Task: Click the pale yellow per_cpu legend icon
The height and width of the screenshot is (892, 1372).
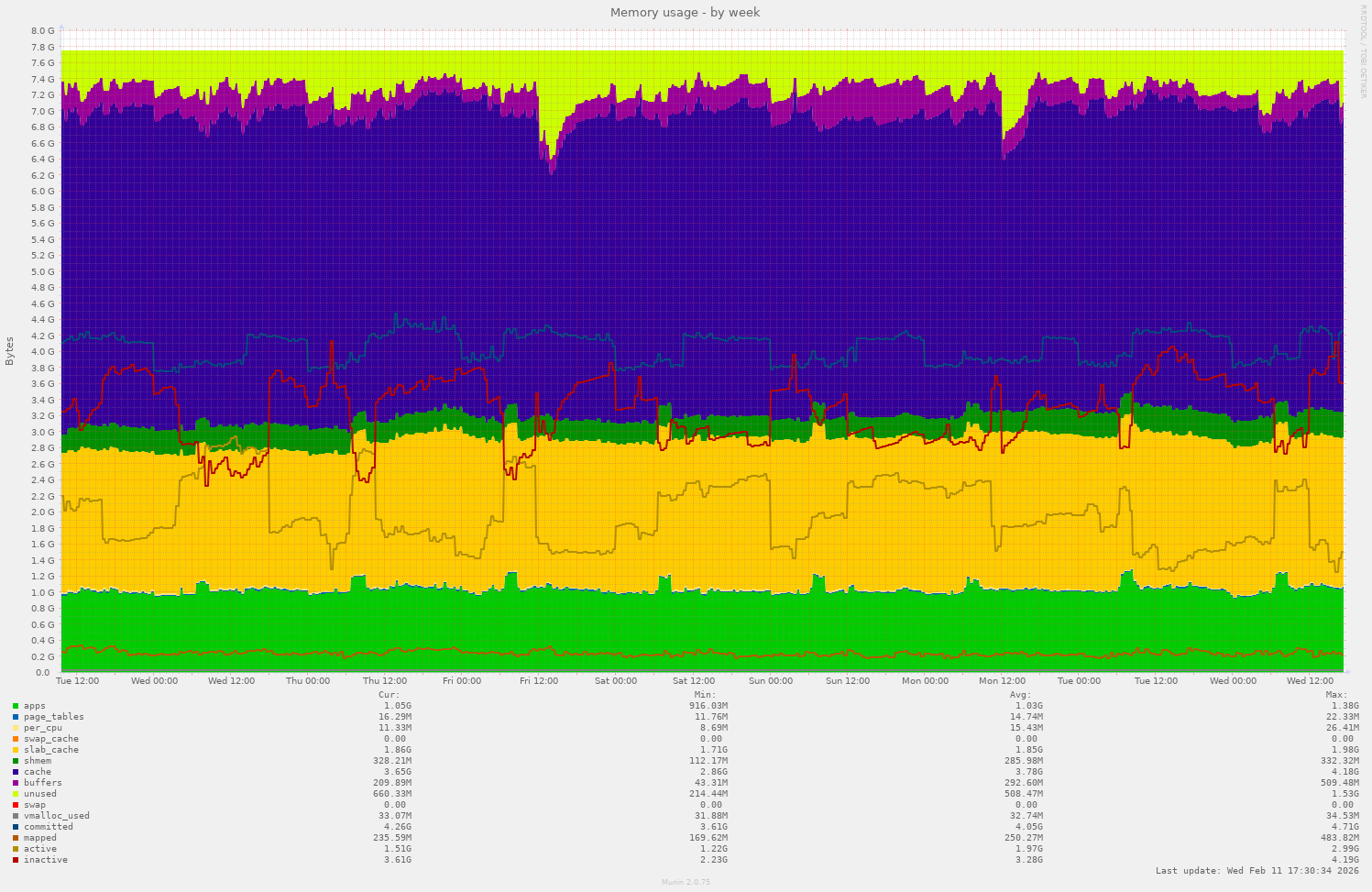Action: [15, 727]
